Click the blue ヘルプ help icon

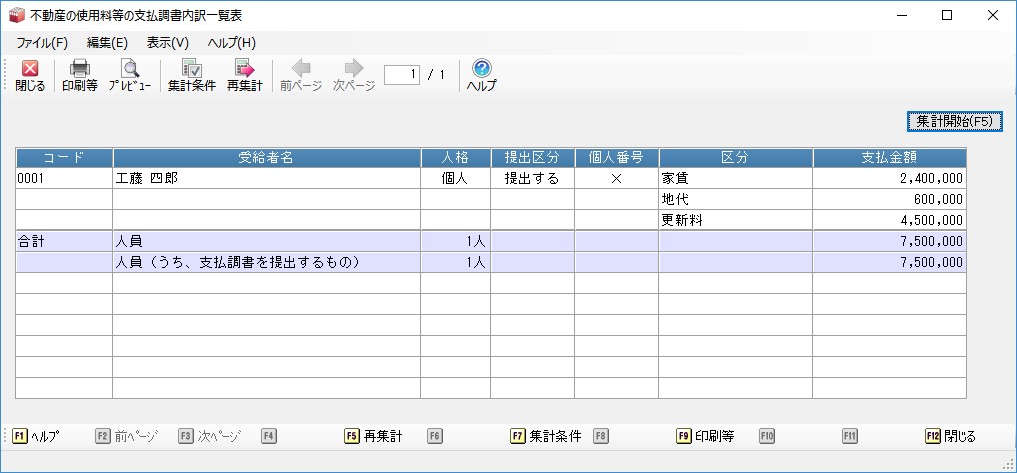(481, 69)
